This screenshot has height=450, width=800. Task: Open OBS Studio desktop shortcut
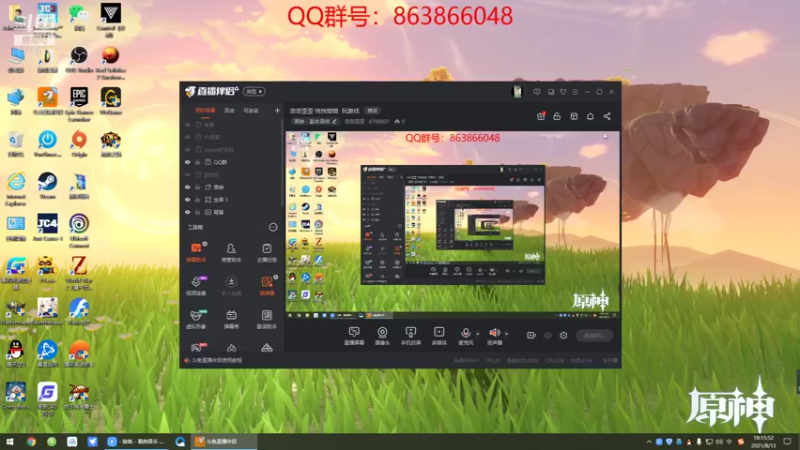pos(79,59)
